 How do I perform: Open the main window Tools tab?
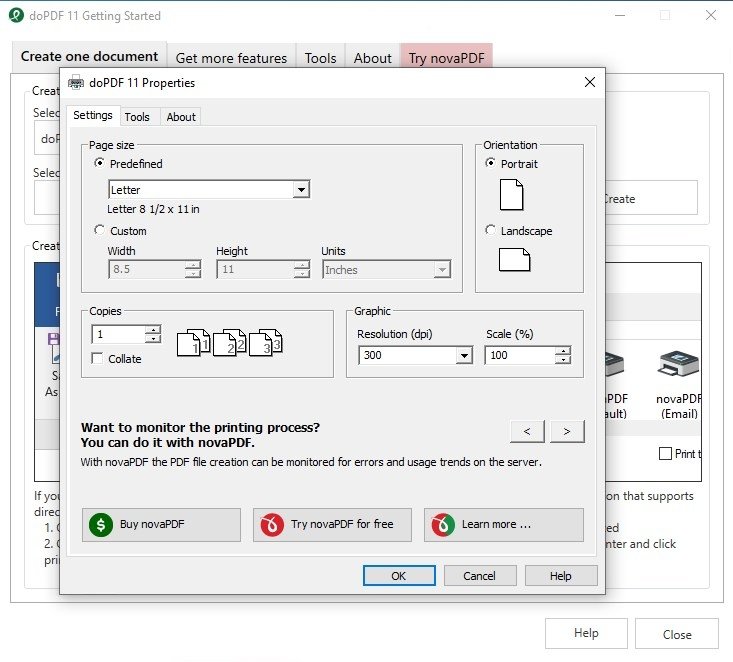(x=320, y=58)
